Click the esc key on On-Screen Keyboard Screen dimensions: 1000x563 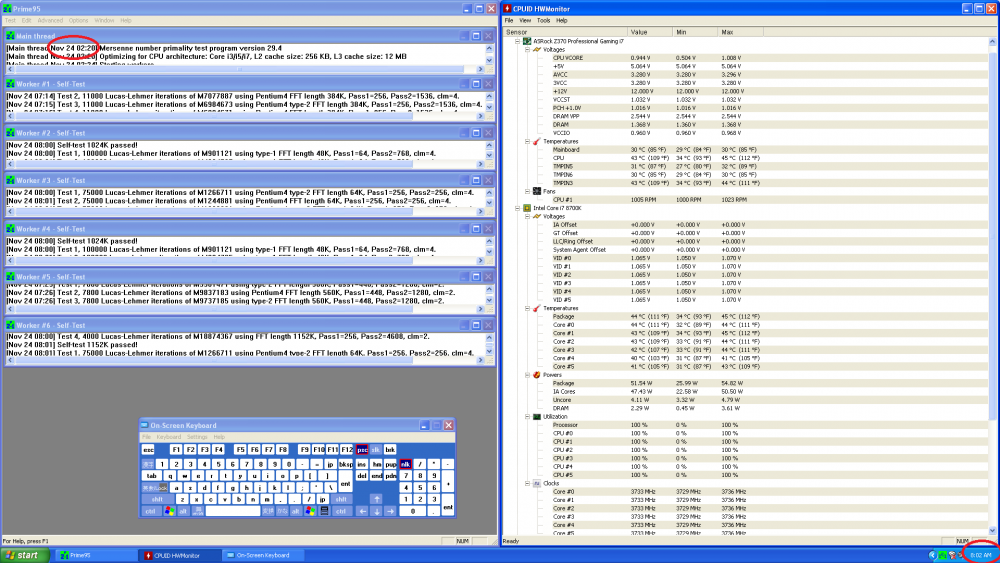[148, 450]
